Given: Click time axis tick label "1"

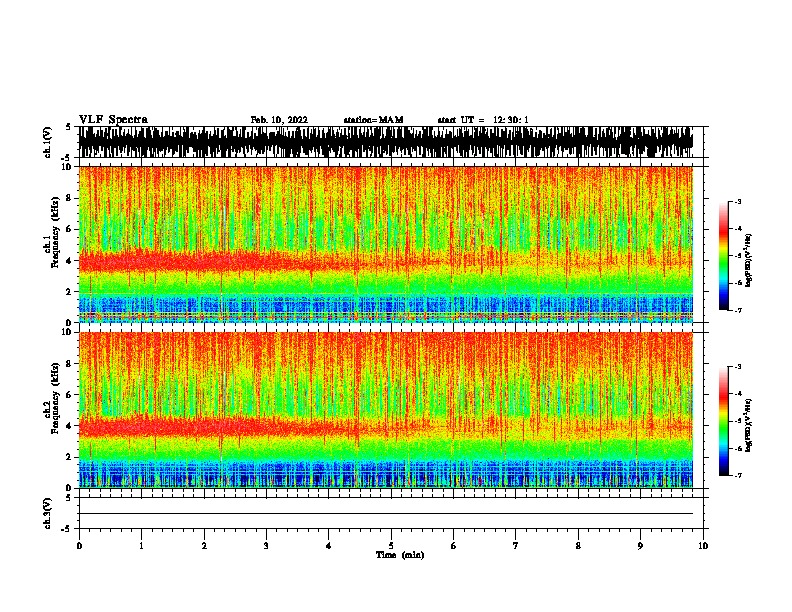Looking at the screenshot, I should point(141,546).
